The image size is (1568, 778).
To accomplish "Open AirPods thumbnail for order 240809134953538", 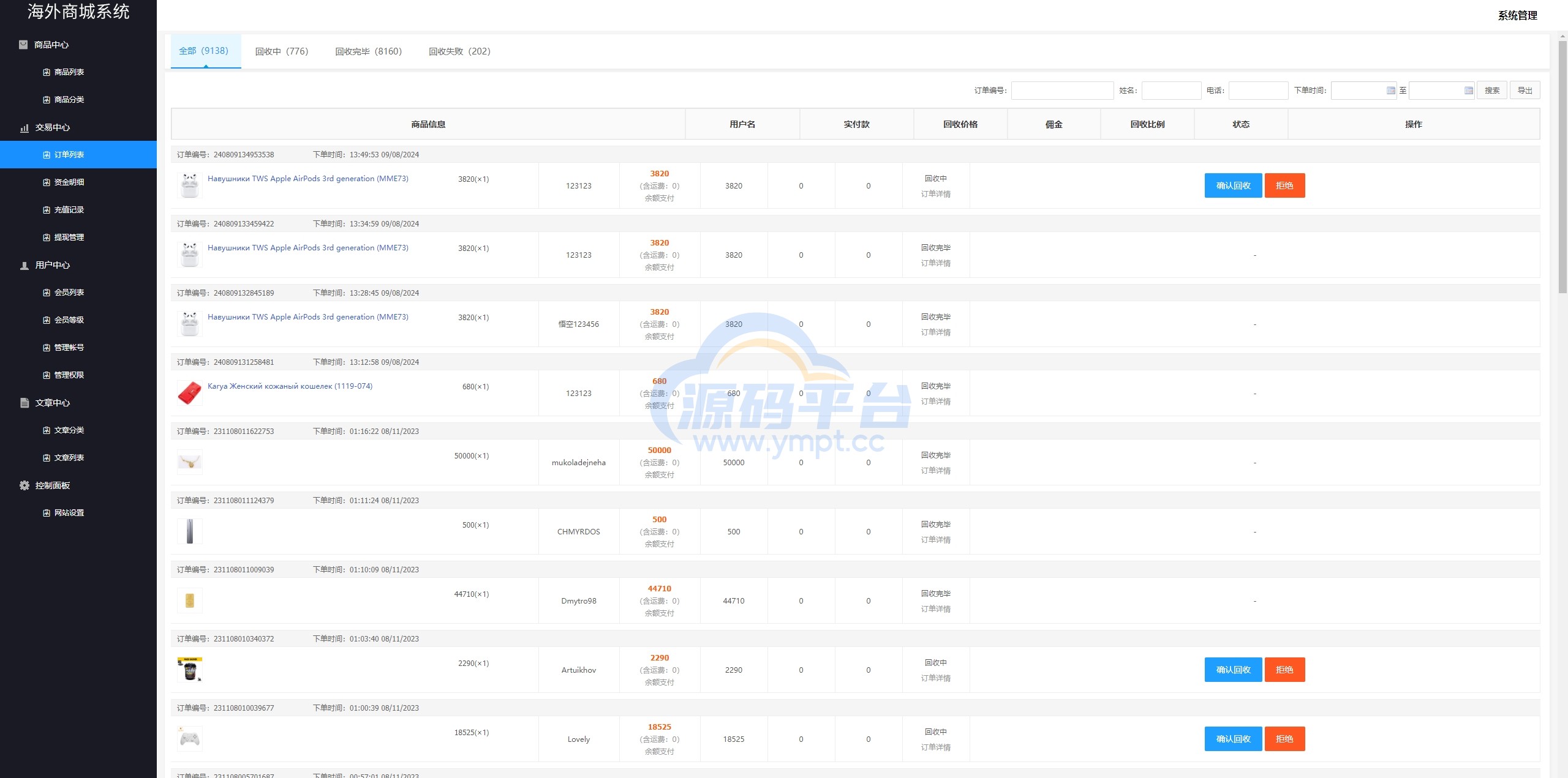I will (x=190, y=185).
